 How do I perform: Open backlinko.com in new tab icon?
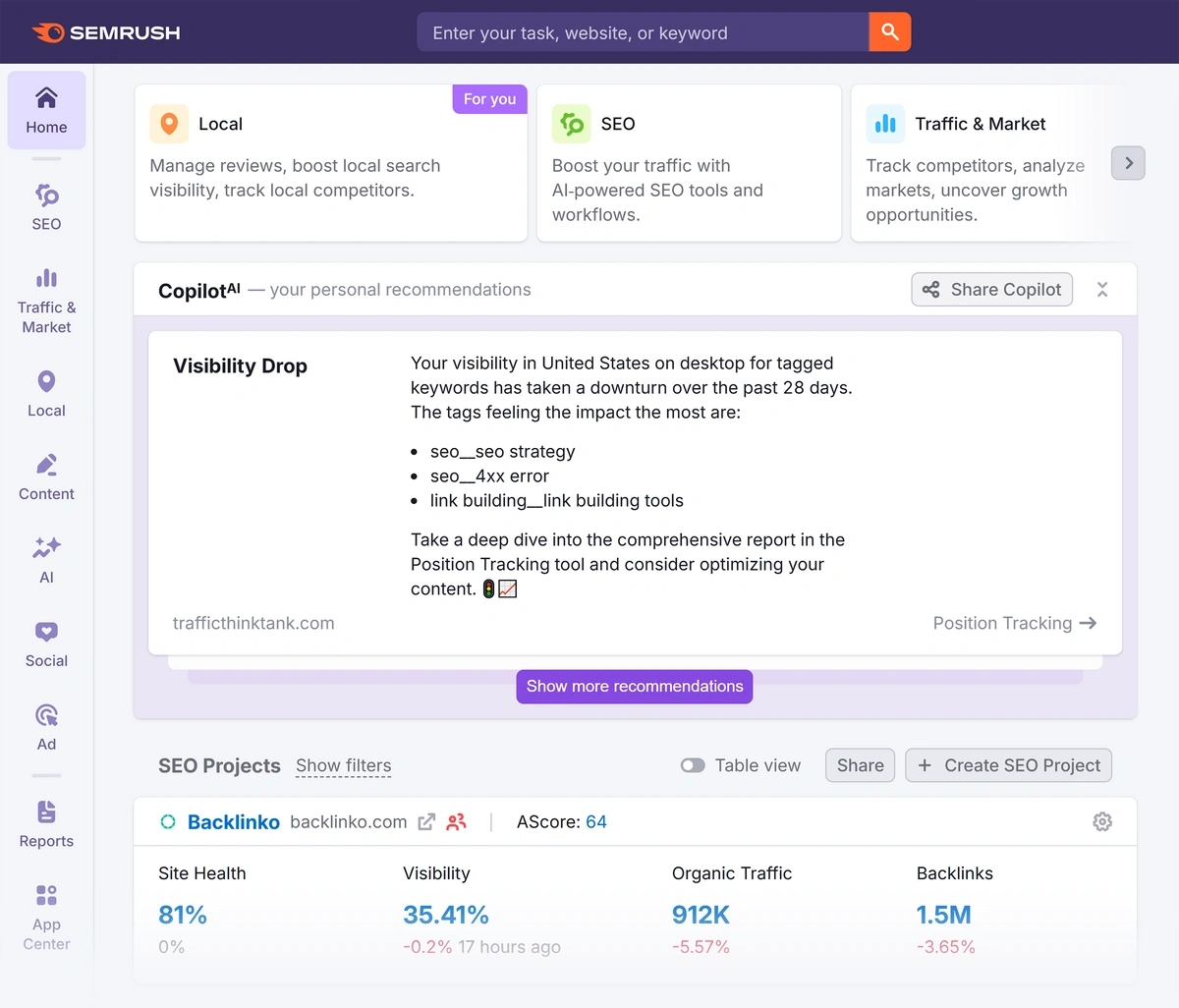click(x=426, y=822)
